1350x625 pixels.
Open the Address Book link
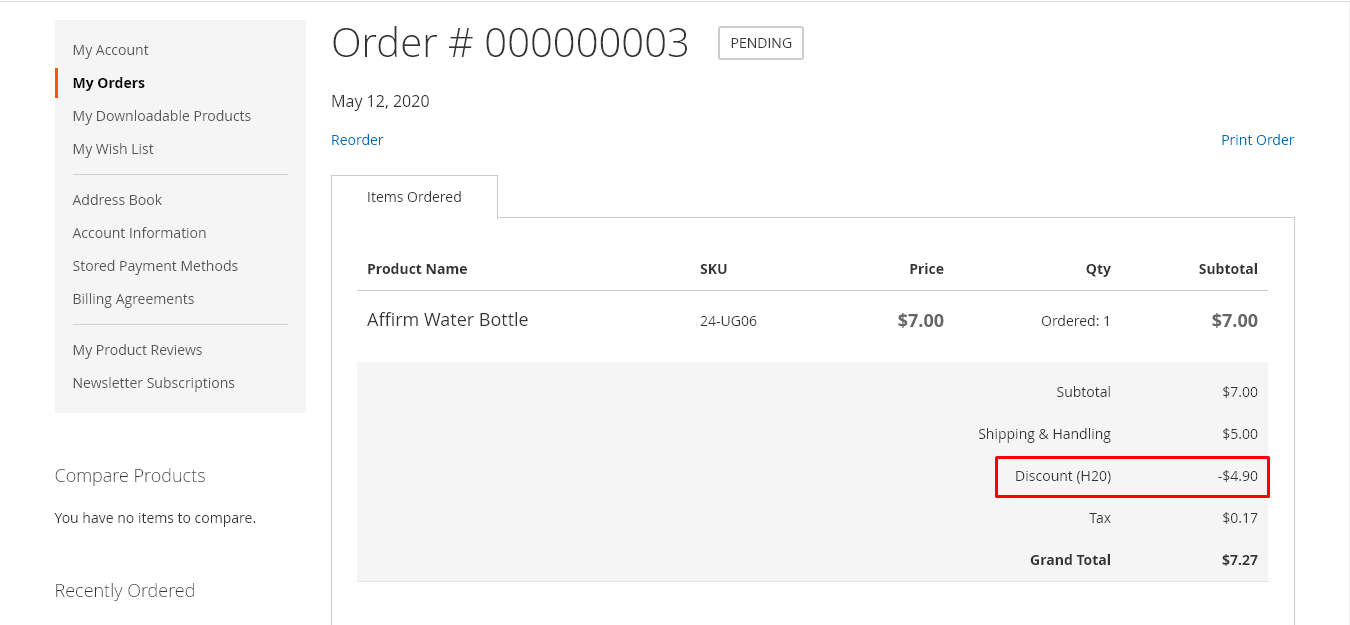(117, 200)
